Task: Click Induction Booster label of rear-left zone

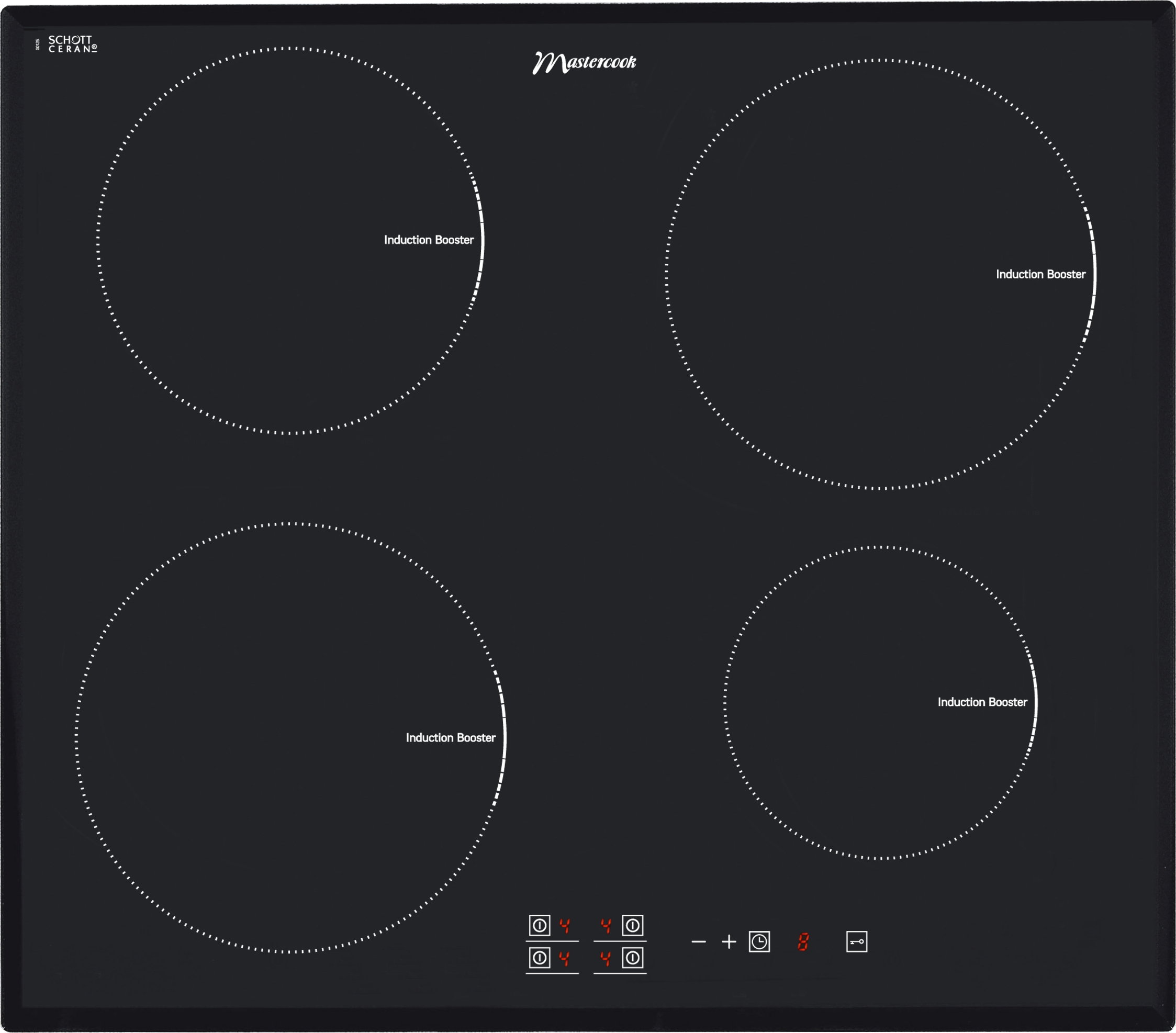Action: tap(429, 240)
